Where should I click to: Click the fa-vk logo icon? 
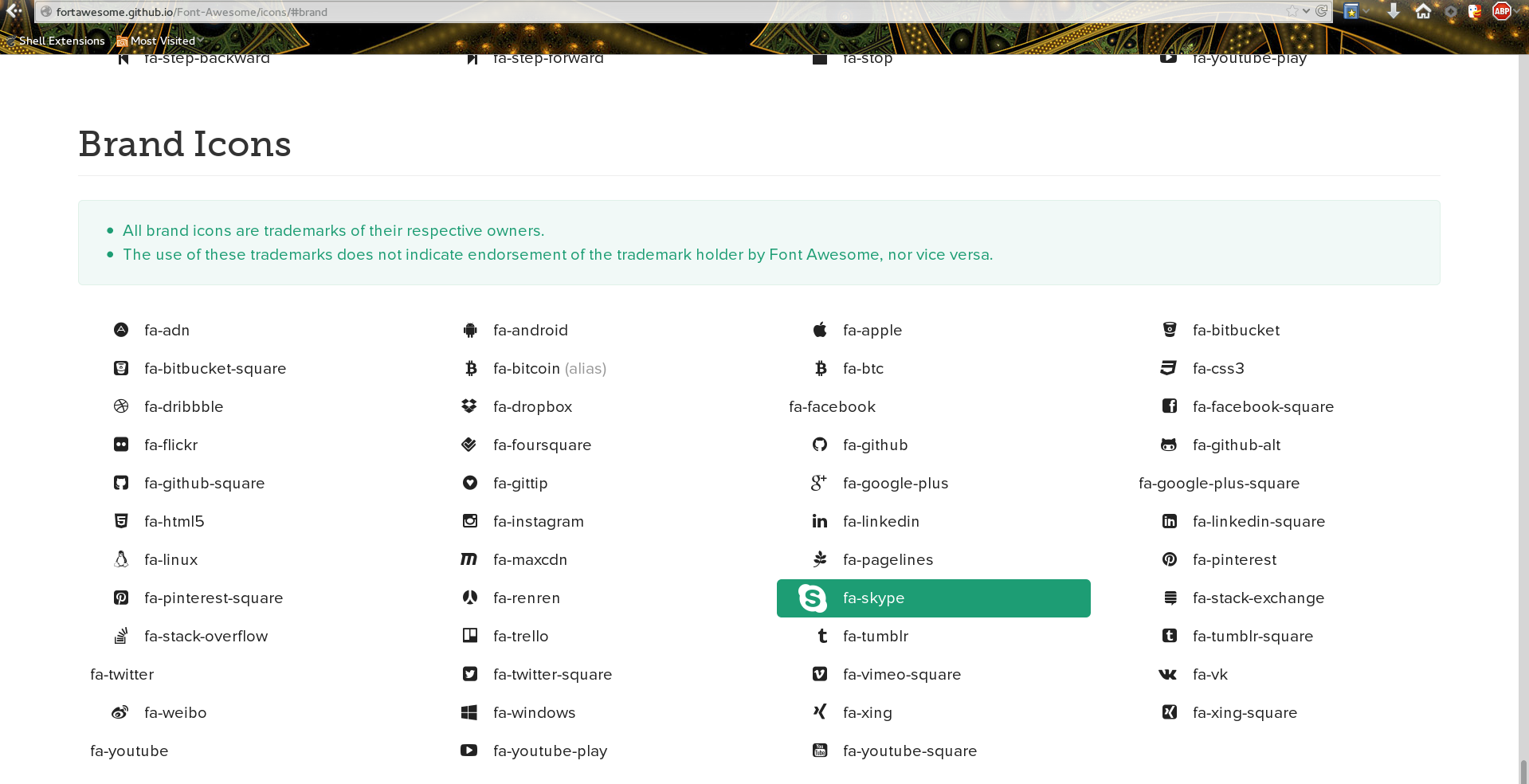tap(1167, 674)
